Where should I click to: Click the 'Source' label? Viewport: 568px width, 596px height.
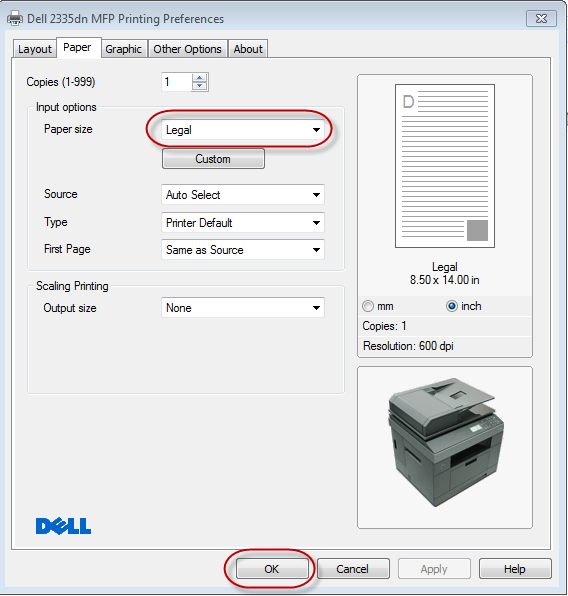[x=61, y=194]
